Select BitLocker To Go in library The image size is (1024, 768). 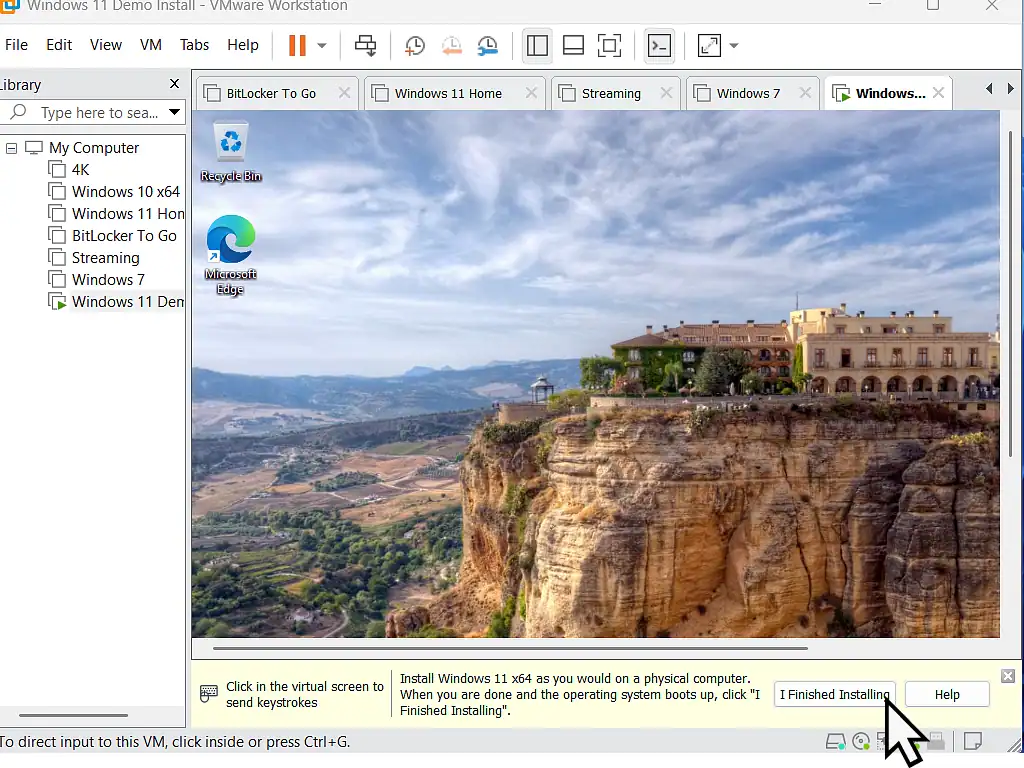point(124,236)
